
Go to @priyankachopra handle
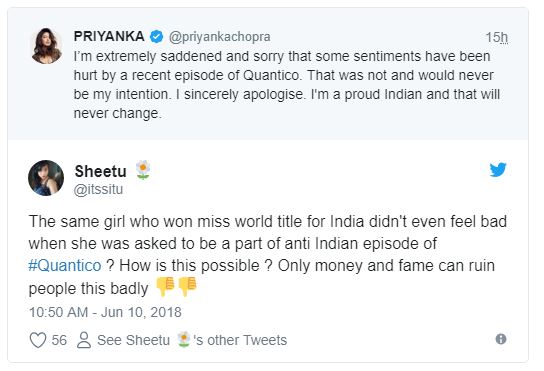pyautogui.click(x=220, y=37)
